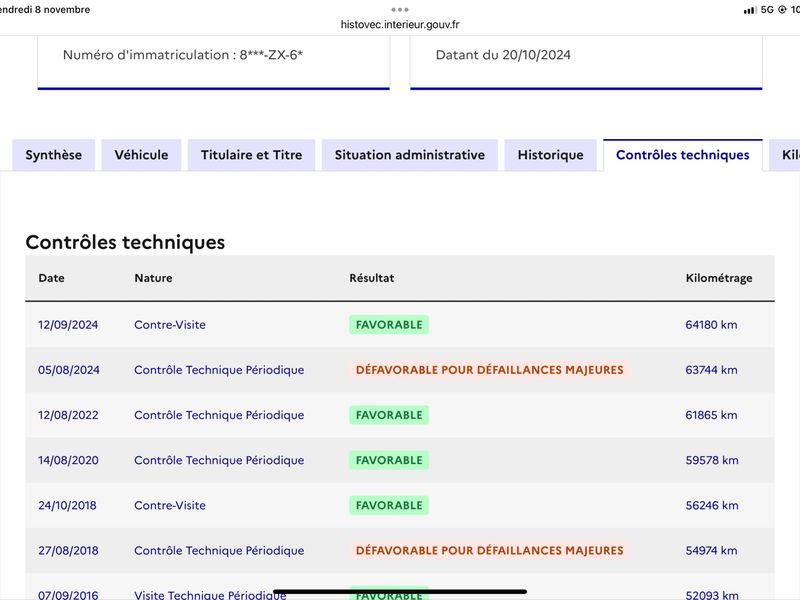Screen dimensions: 800x600
Task: Click the FAVORABLE badge for 12/09/2024
Action: [389, 325]
